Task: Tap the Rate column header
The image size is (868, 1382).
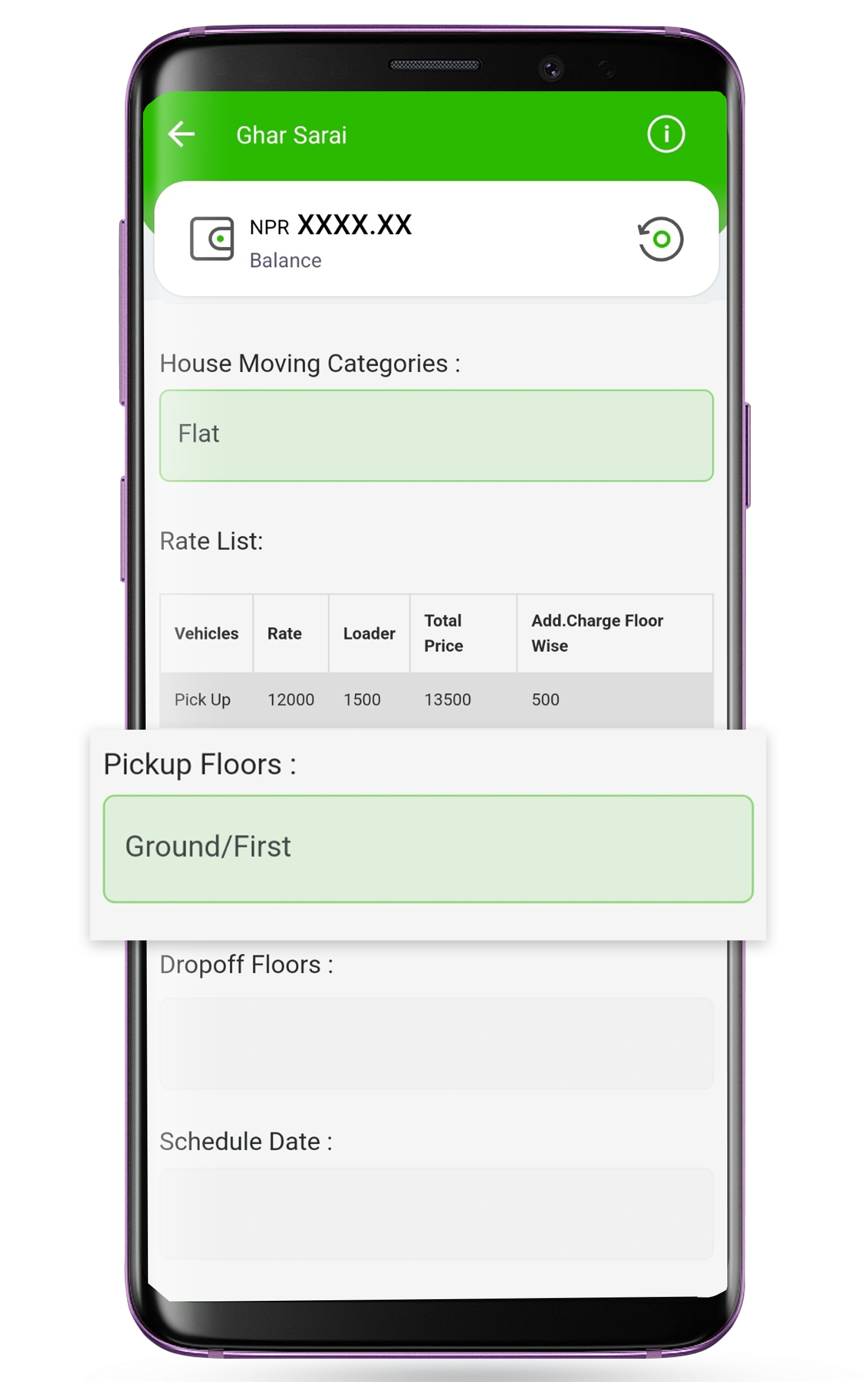Action: [x=285, y=633]
